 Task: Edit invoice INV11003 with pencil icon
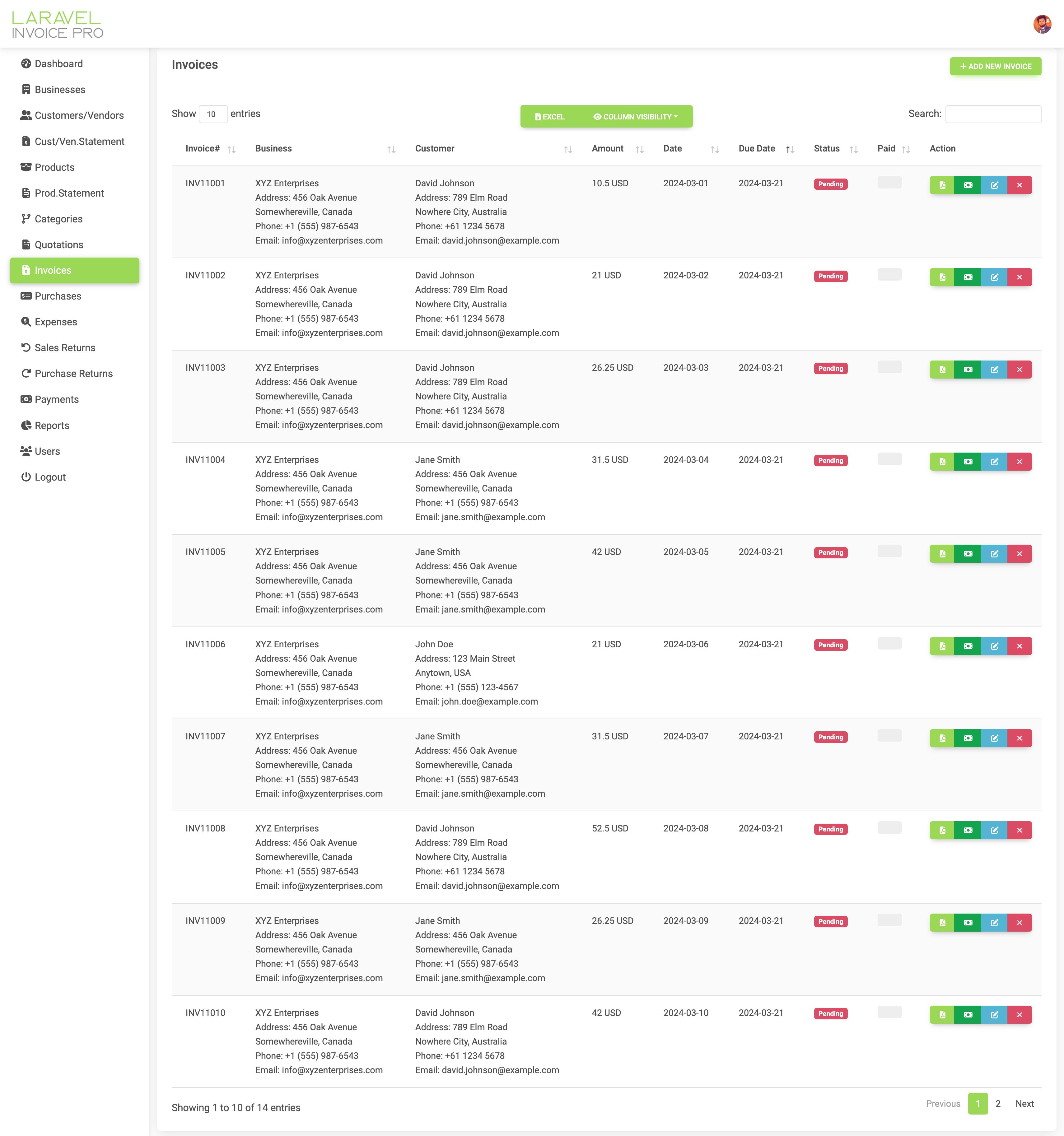[994, 370]
